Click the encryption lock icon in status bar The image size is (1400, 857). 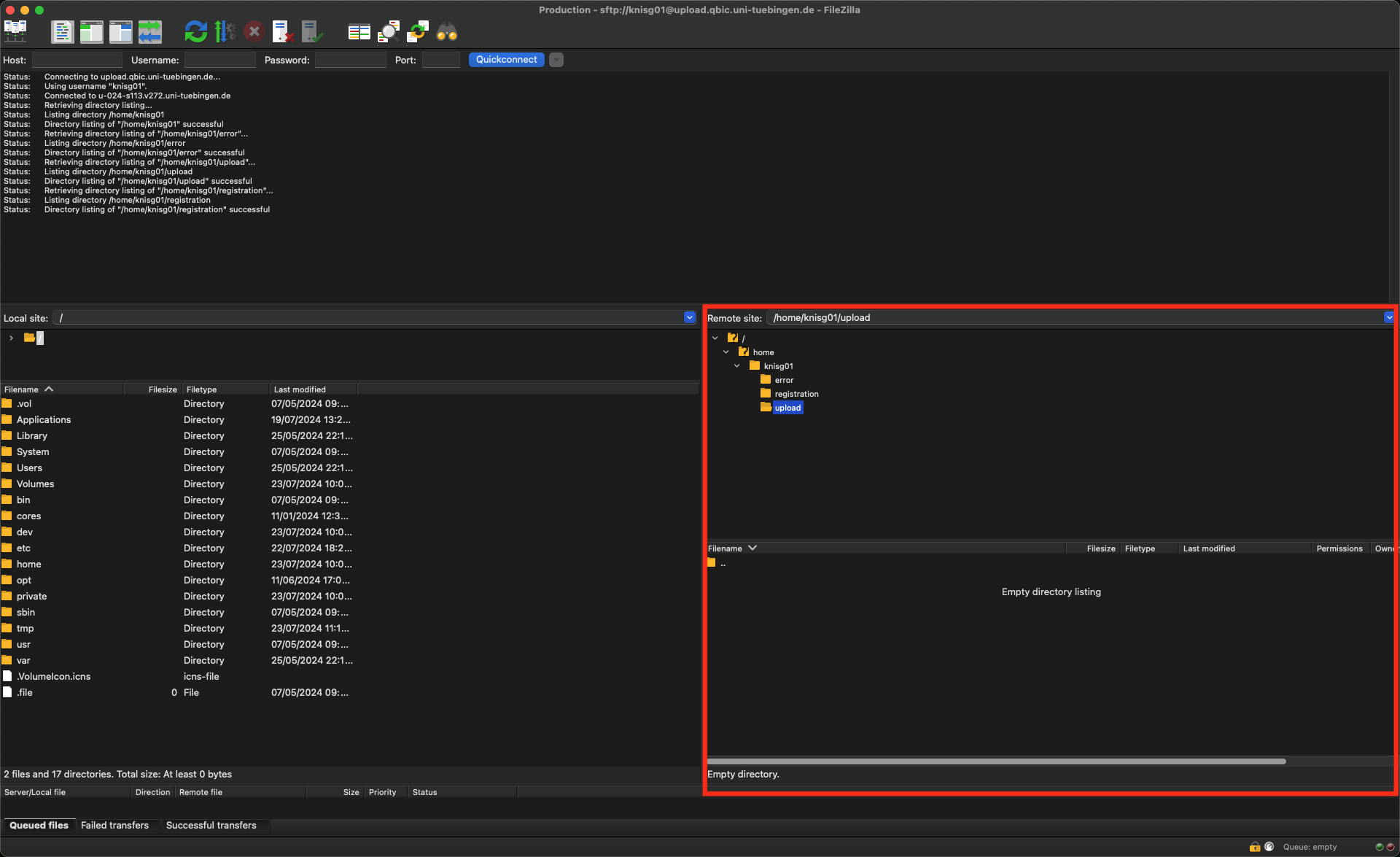coord(1255,847)
